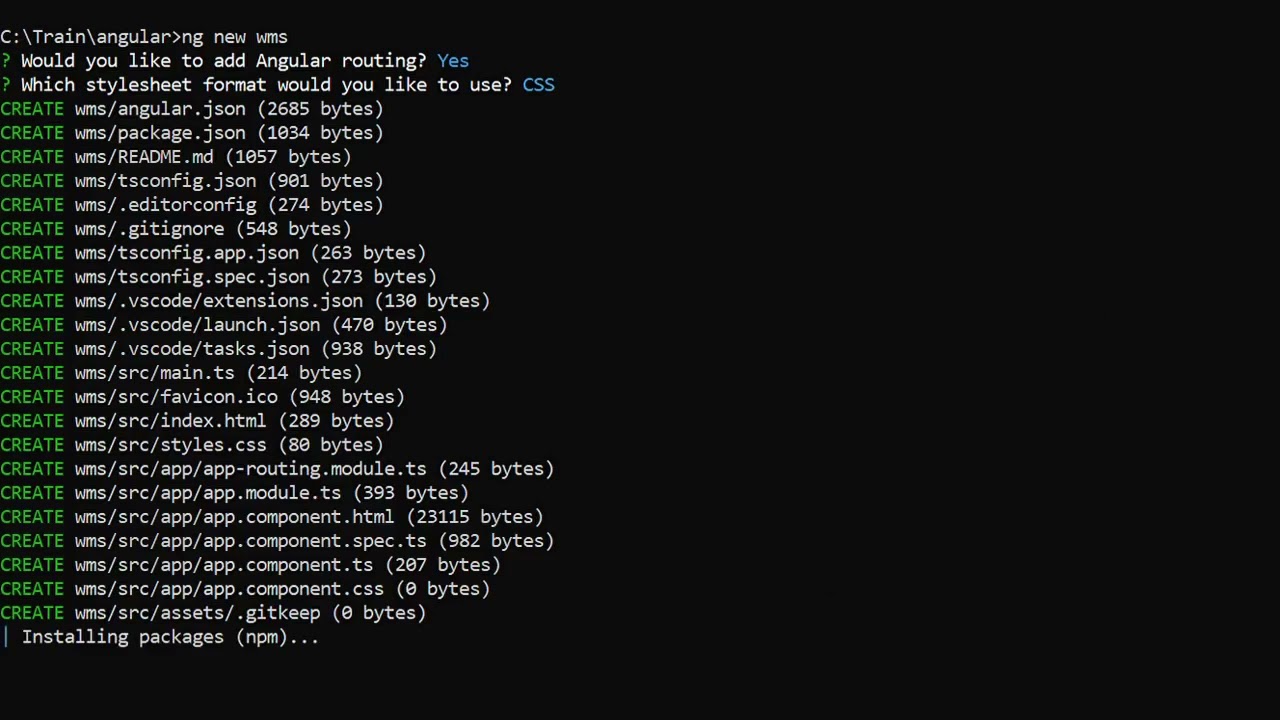Click the wms/src/assets/.gitkeep path
This screenshot has width=1280, height=720.
point(197,613)
